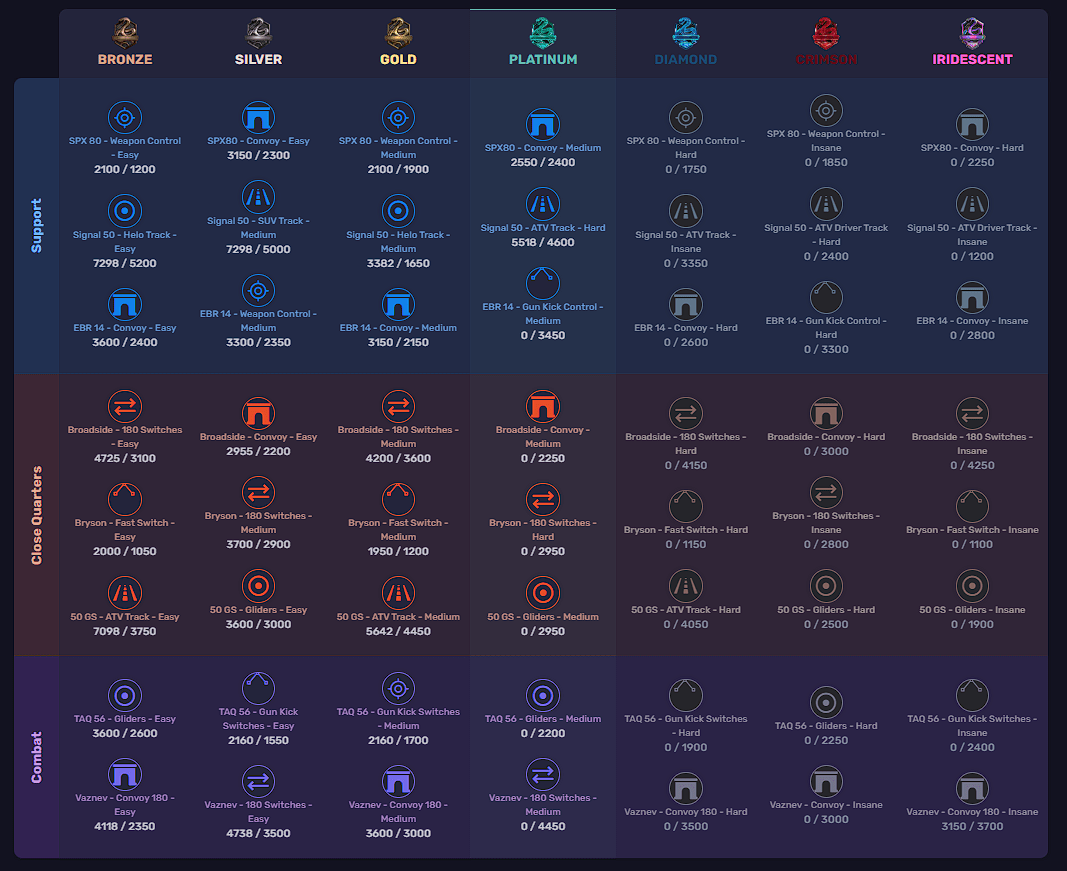Click Broadside Convoy Easy scenario name
Screen dimensions: 1067x871
pos(258,437)
